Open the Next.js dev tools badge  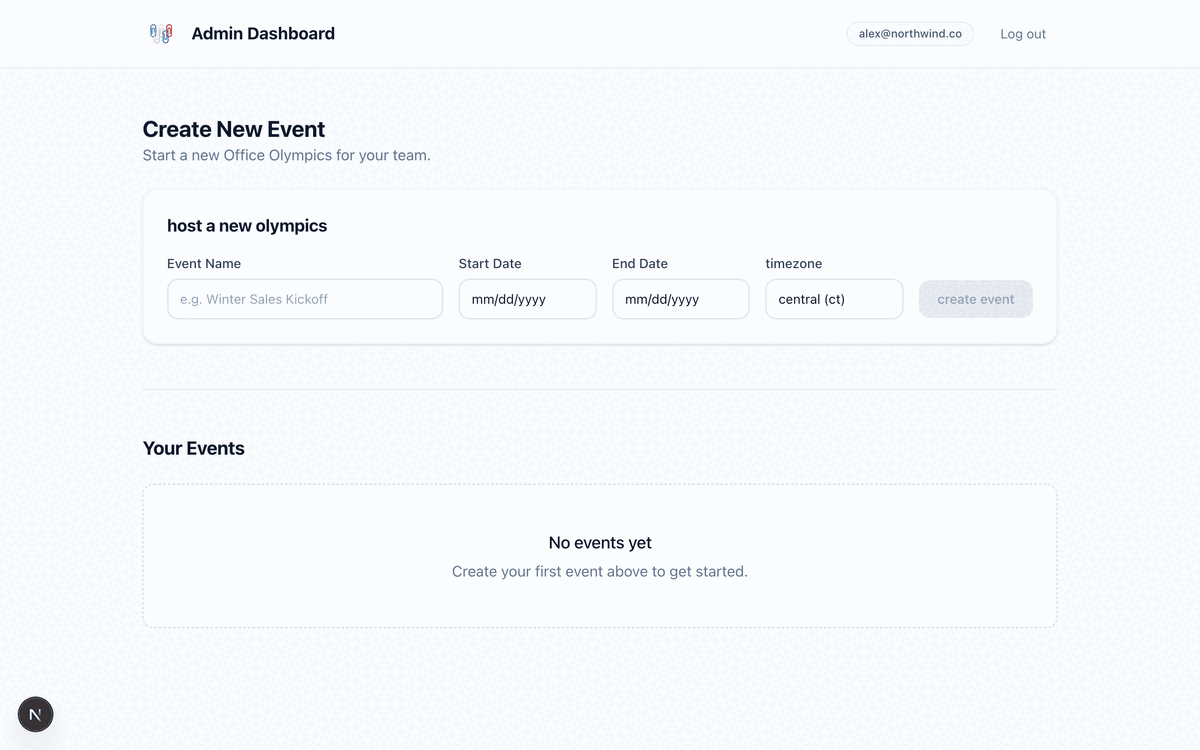[x=36, y=714]
